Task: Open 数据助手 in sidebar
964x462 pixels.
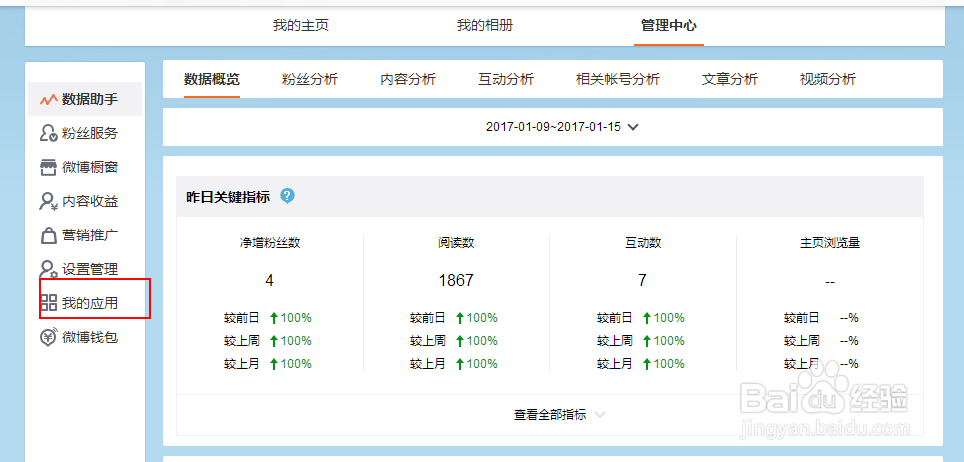Action: point(85,99)
